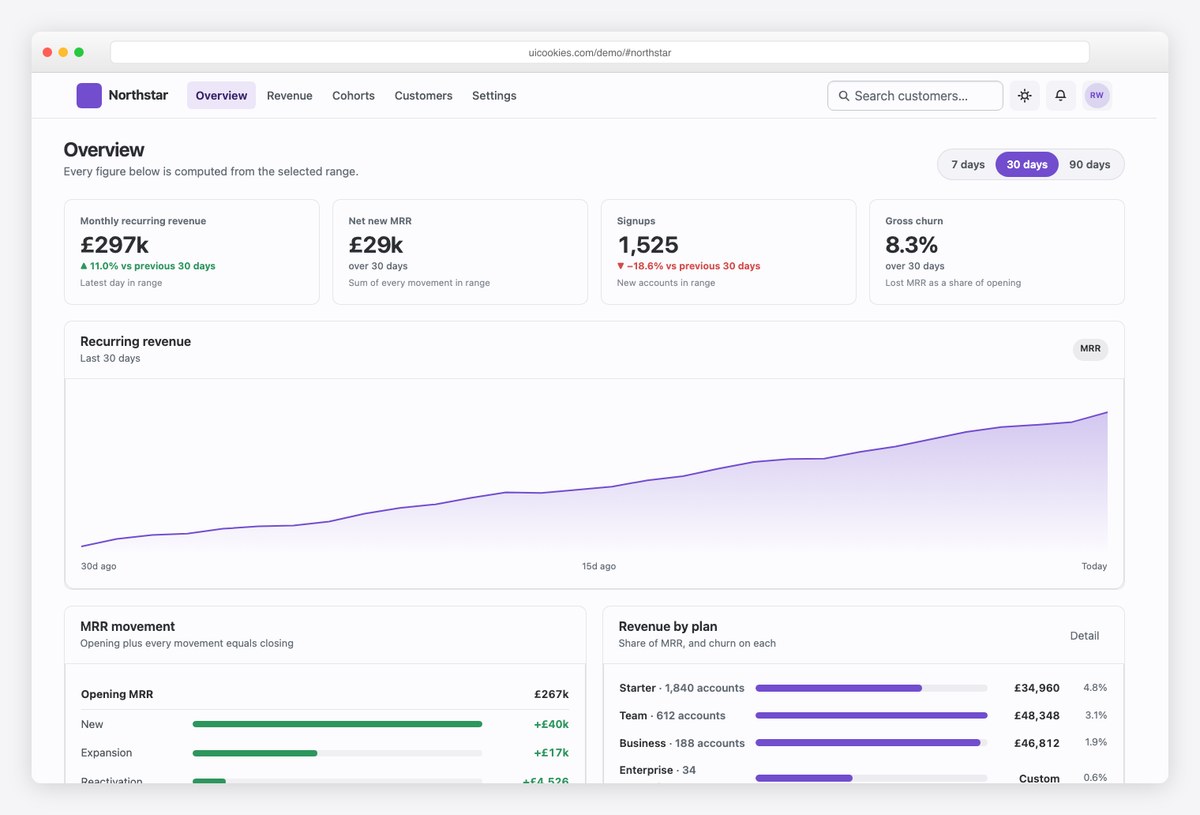The image size is (1200, 815).
Task: Click the £267k opening amount
Action: pyautogui.click(x=551, y=694)
